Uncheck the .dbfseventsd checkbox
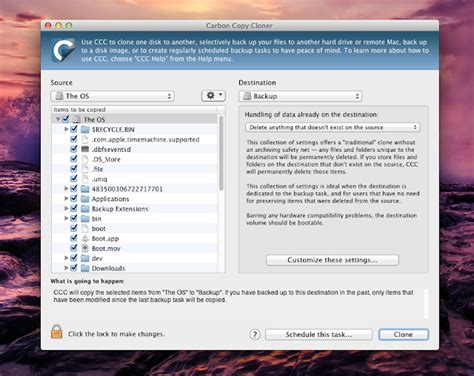Viewport: 474px width, 376px height. tap(74, 149)
